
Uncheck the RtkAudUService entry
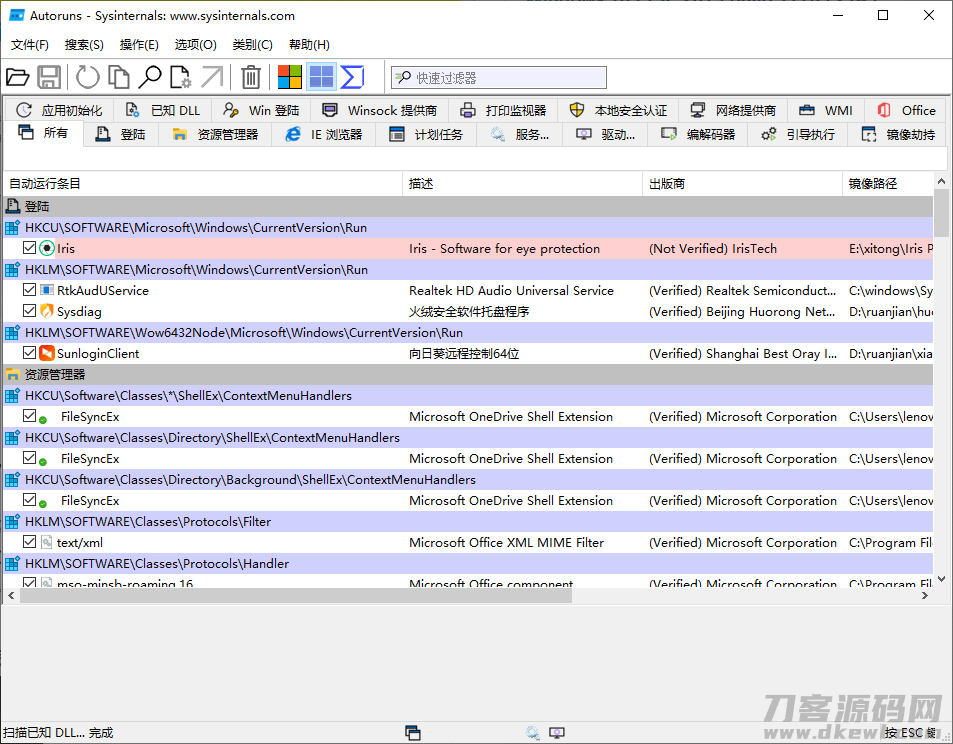tap(29, 289)
